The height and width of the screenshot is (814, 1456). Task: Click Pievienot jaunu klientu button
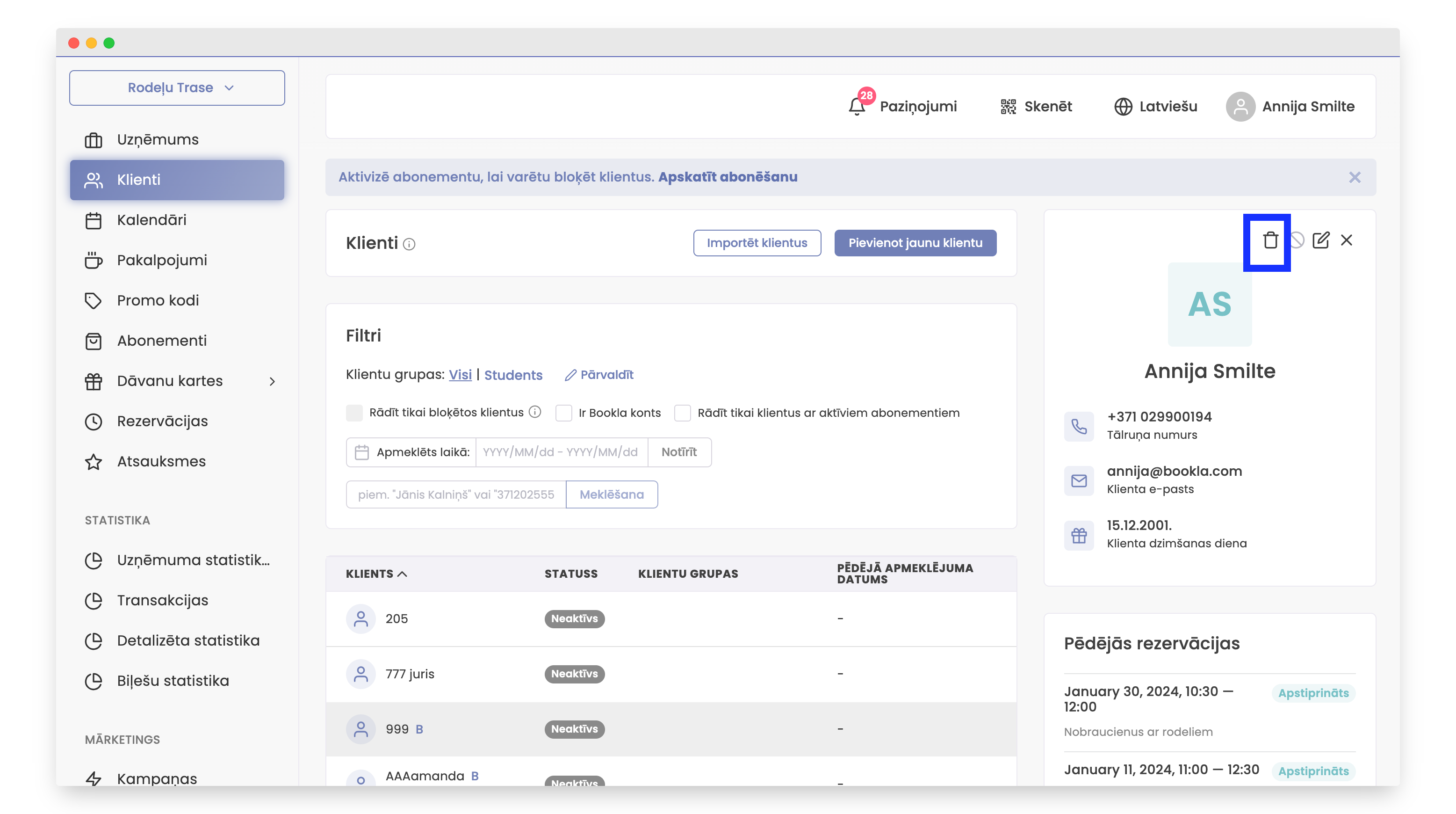coord(915,243)
